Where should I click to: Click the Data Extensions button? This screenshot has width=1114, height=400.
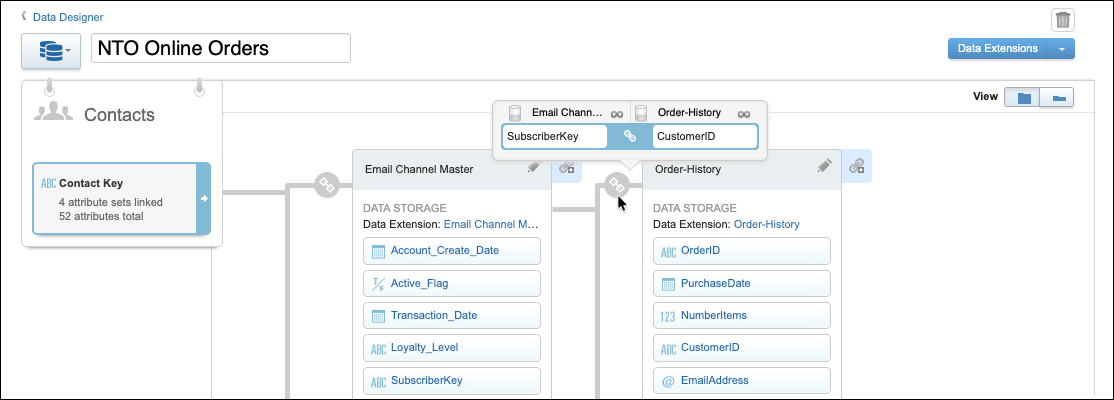(997, 48)
